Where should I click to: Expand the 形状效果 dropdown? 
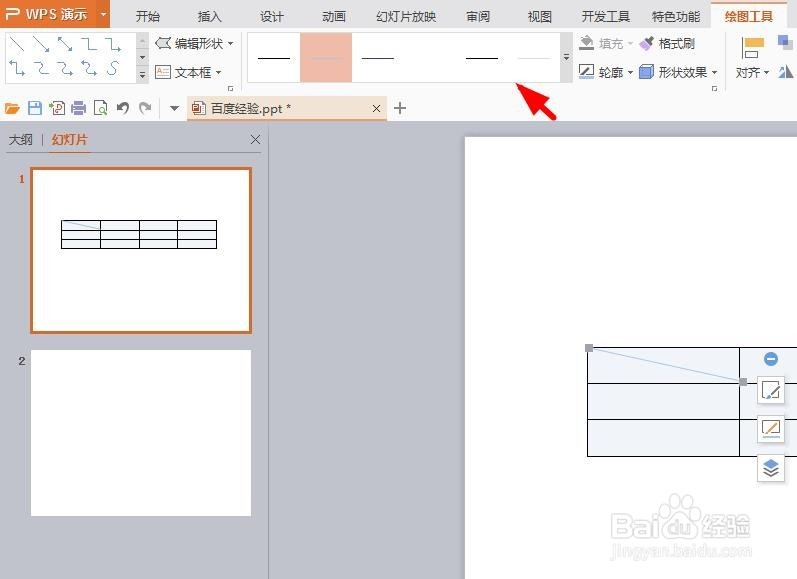[x=714, y=73]
